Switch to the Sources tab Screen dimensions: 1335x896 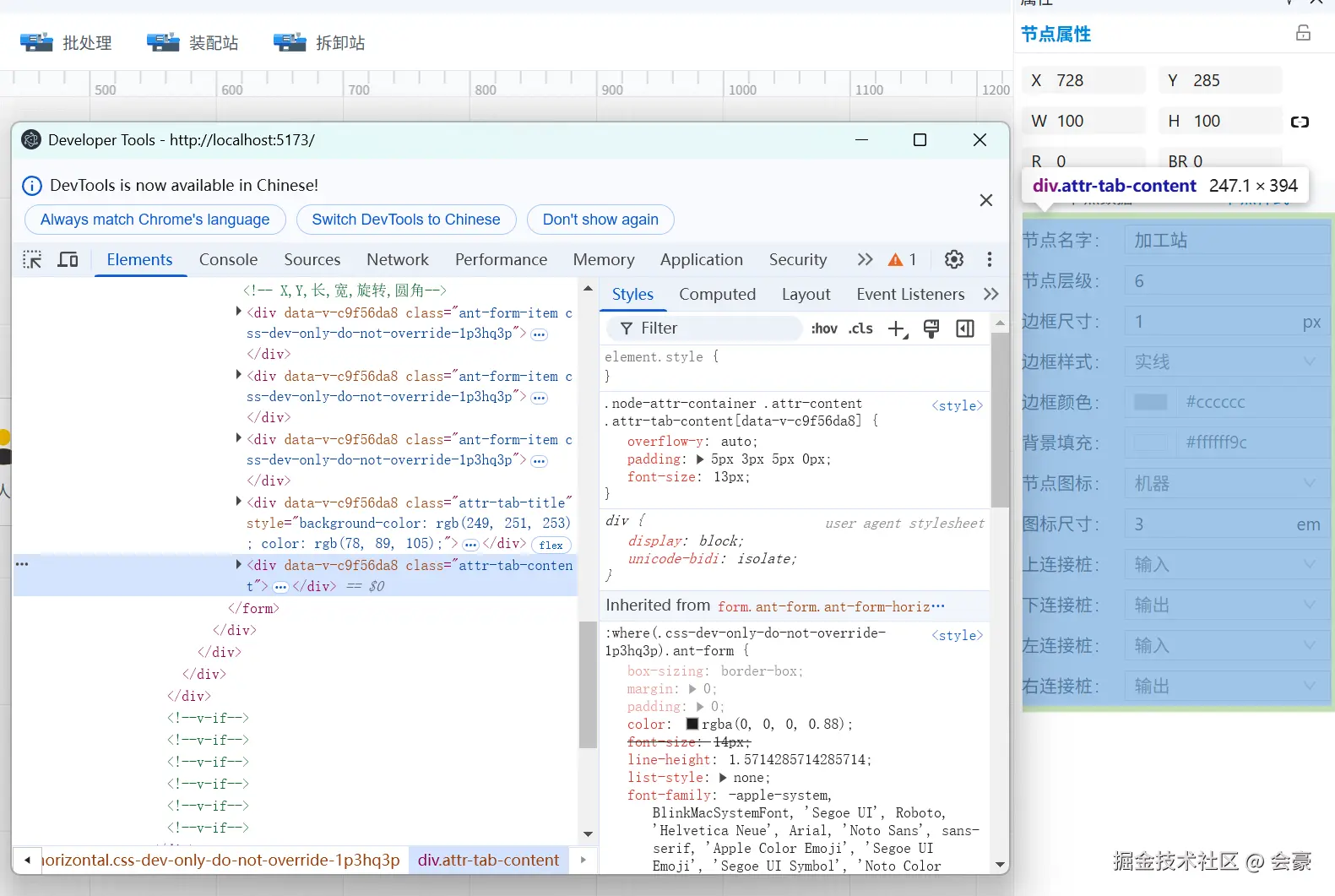[312, 259]
